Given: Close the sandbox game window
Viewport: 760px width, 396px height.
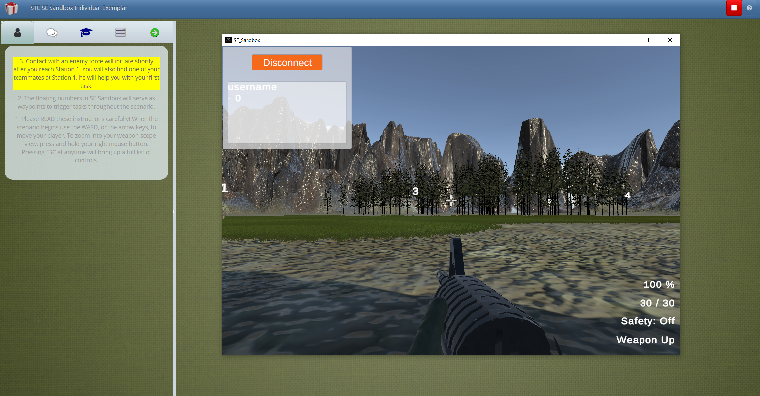Looking at the screenshot, I should [670, 40].
